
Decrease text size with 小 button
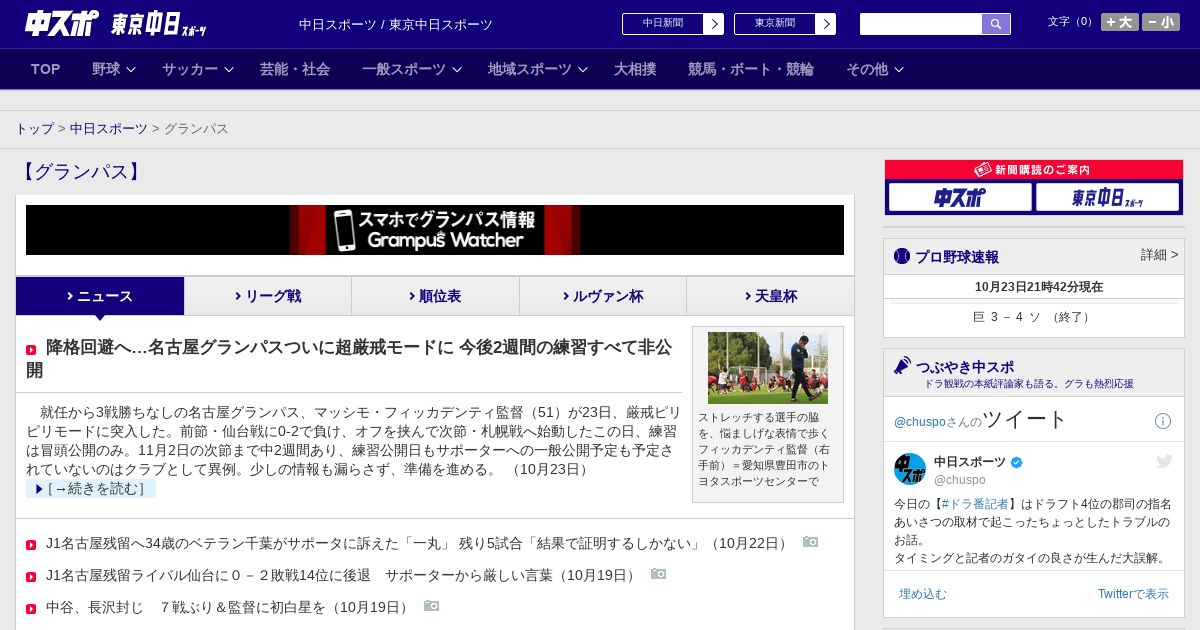[1161, 22]
